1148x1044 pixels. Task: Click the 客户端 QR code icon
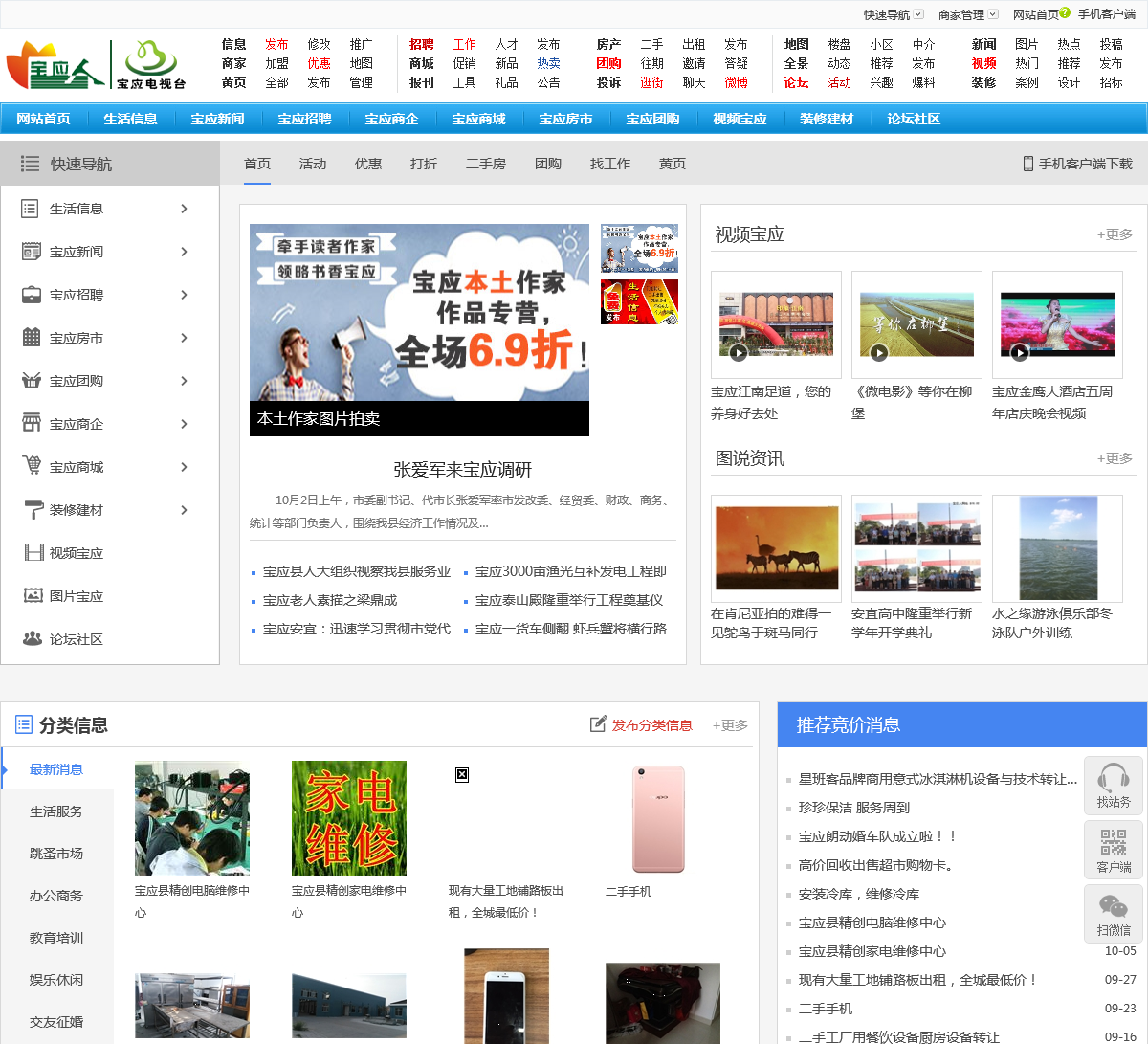(x=1114, y=842)
